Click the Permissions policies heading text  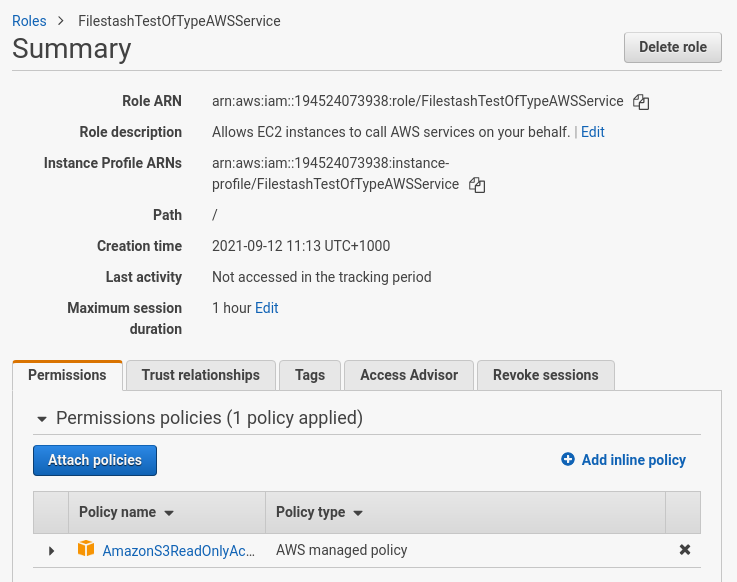pyautogui.click(x=209, y=418)
